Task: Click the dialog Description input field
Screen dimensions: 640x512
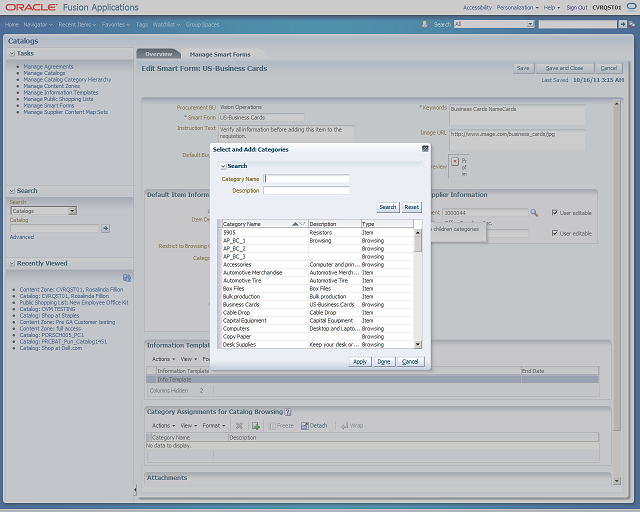Action: 306,190
